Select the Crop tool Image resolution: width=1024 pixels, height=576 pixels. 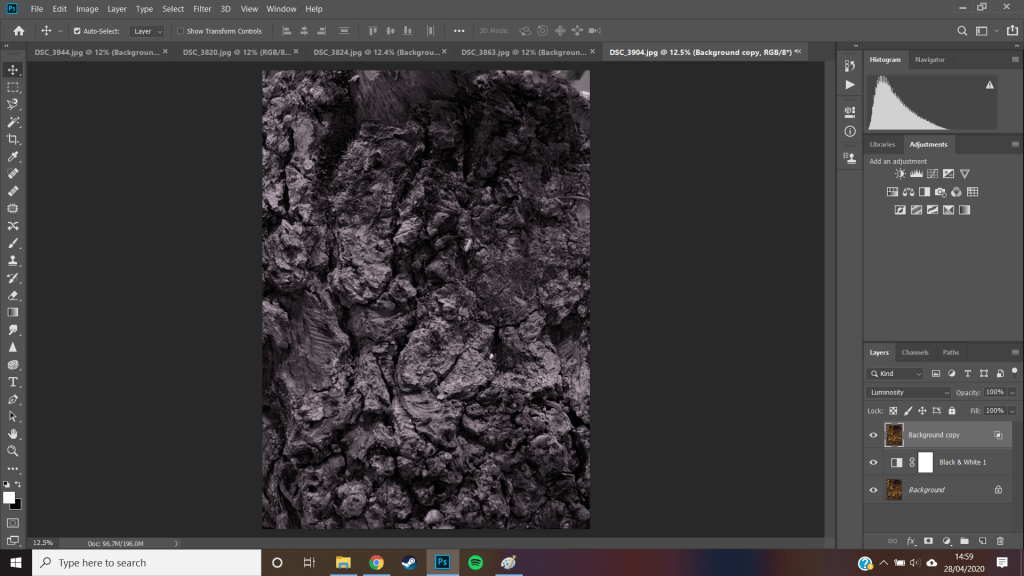tap(13, 139)
